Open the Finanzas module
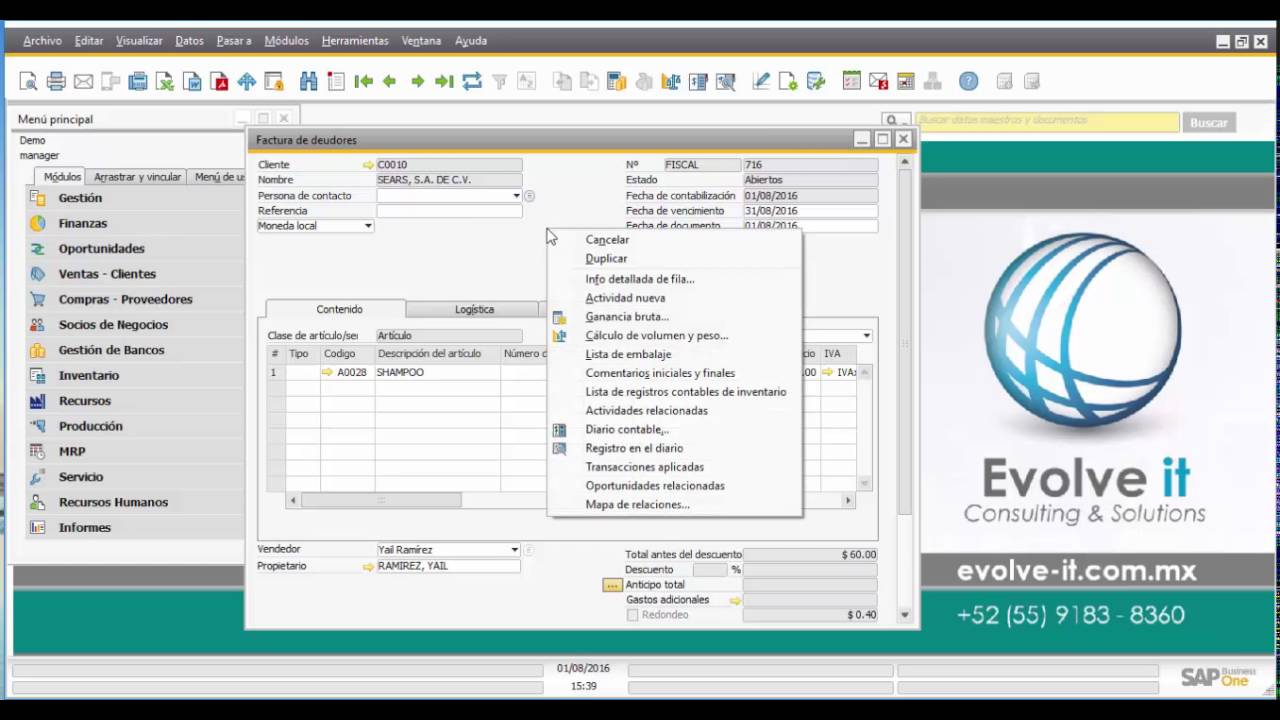1280x720 pixels. [83, 223]
